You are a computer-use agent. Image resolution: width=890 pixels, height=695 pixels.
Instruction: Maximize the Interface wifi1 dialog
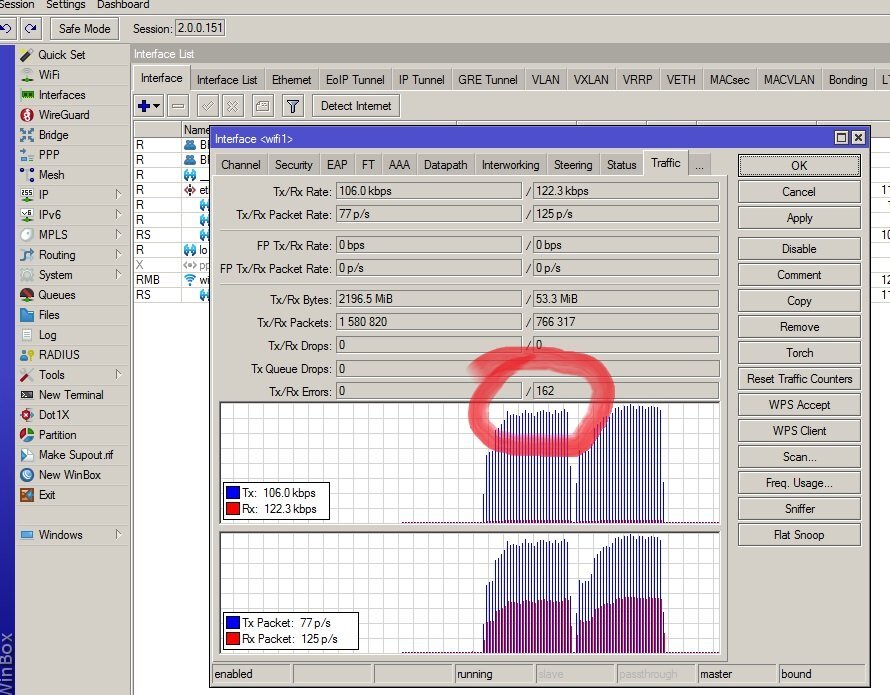click(841, 137)
